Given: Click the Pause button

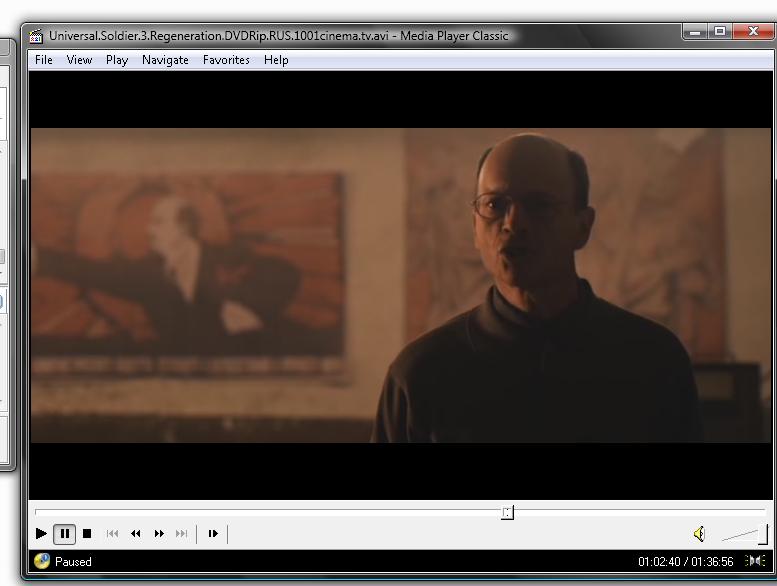Looking at the screenshot, I should pos(64,534).
